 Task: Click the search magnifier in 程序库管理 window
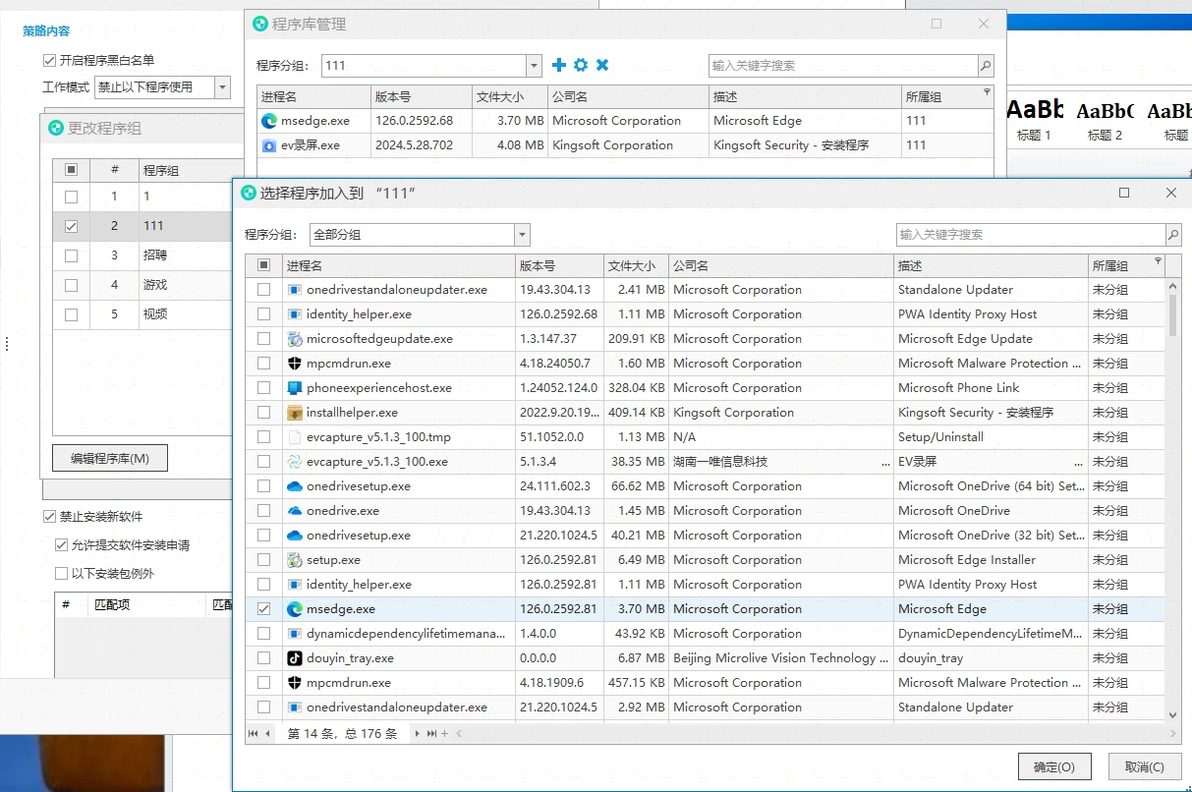click(x=986, y=66)
